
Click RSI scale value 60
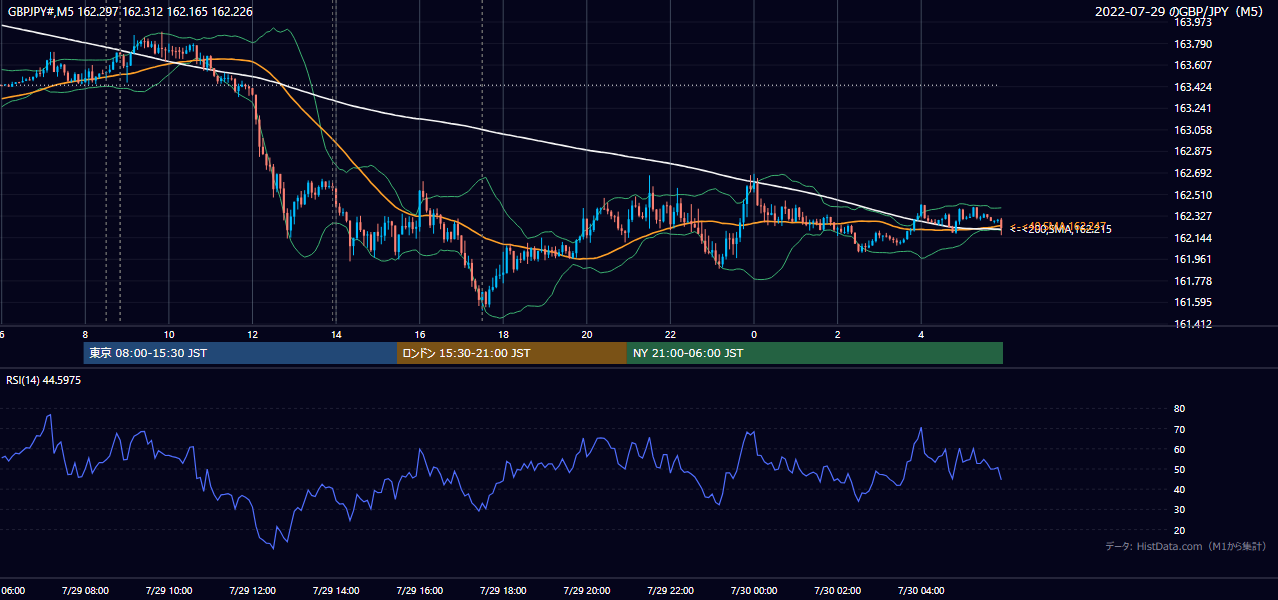click(1179, 449)
